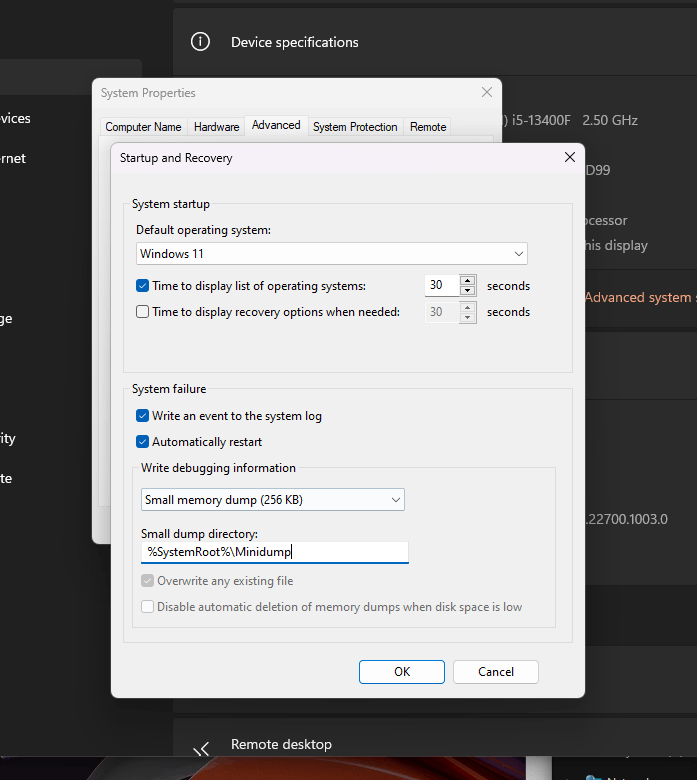Close the System Properties window

[487, 92]
